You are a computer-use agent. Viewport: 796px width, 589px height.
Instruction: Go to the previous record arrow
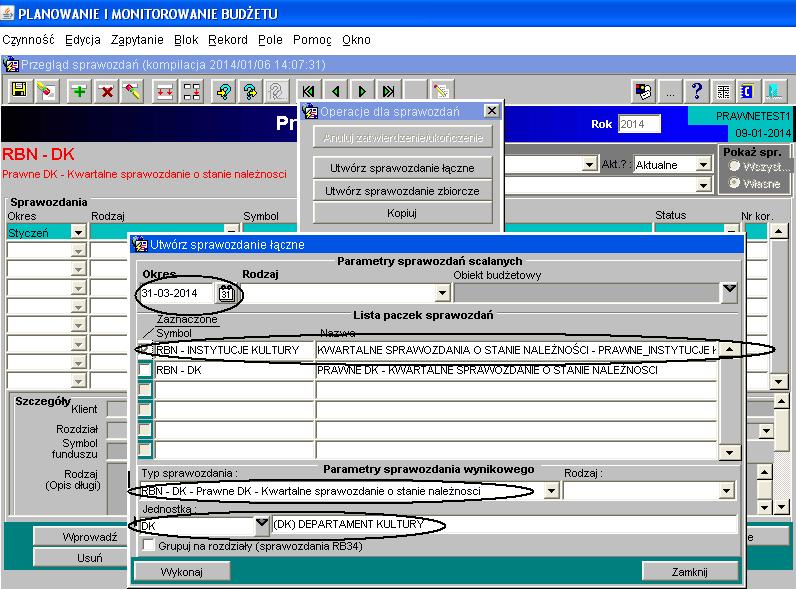click(x=335, y=91)
